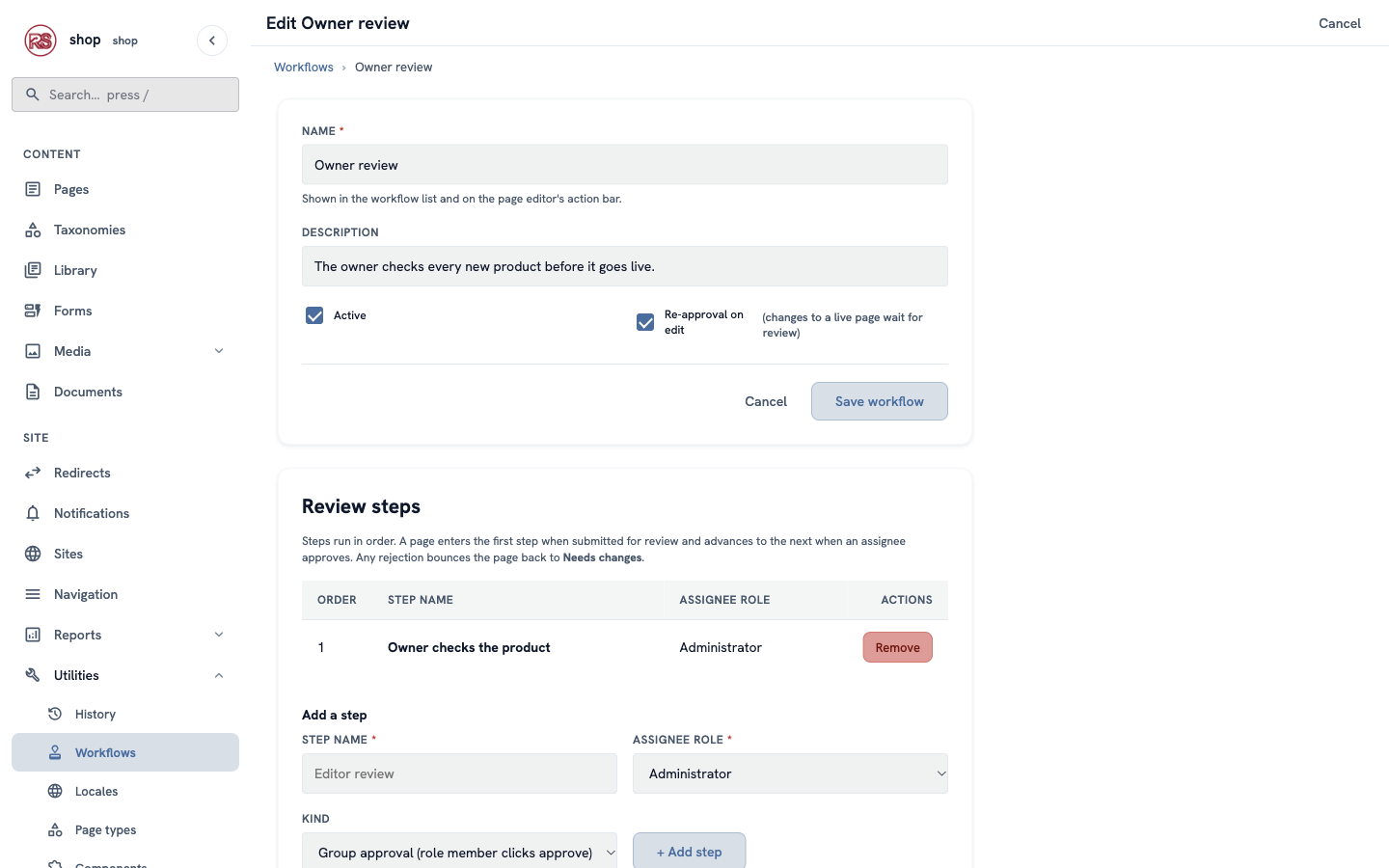Open Workflows in the sidebar
This screenshot has height=868, width=1389.
(125, 752)
